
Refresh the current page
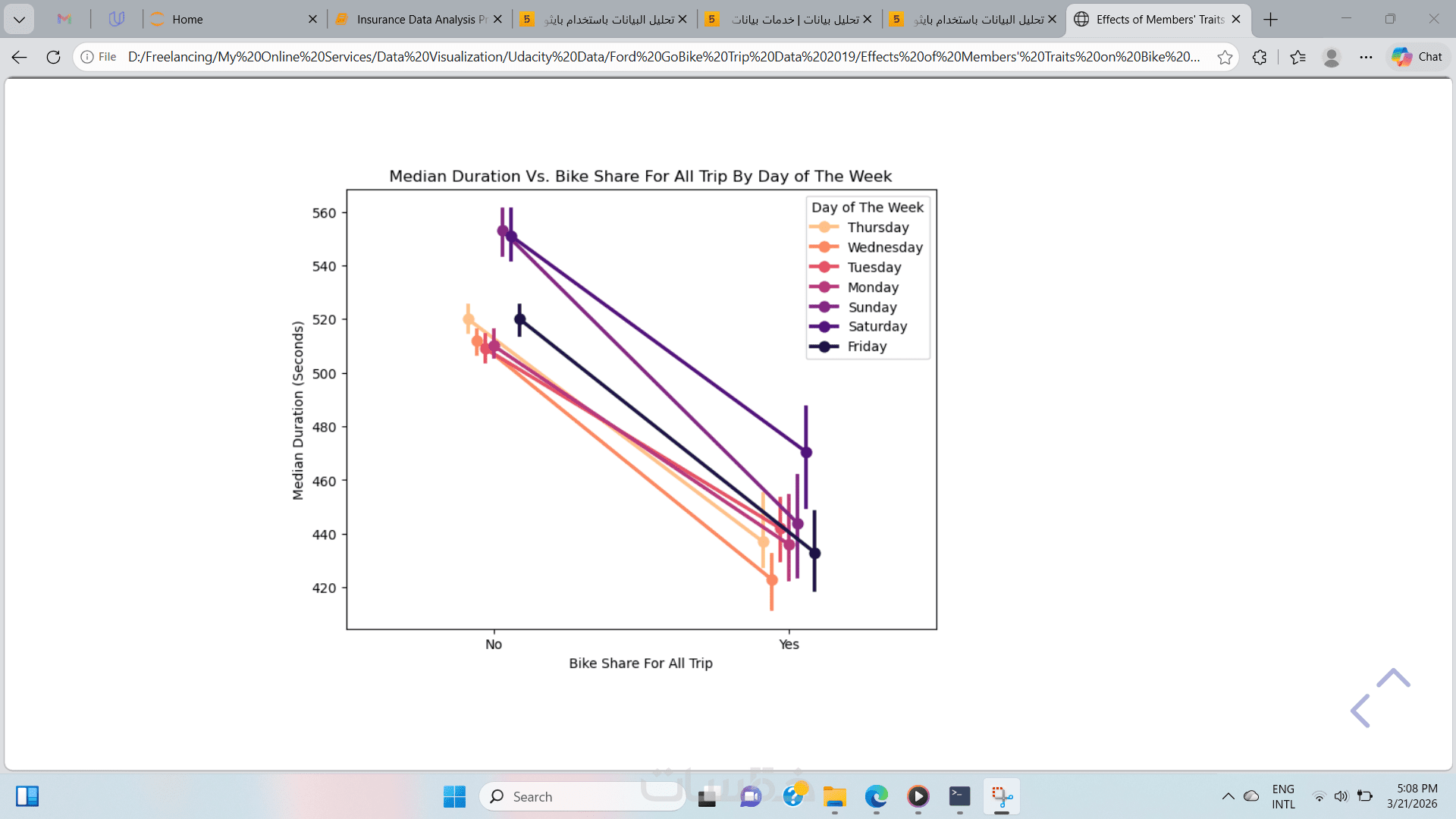[x=53, y=57]
